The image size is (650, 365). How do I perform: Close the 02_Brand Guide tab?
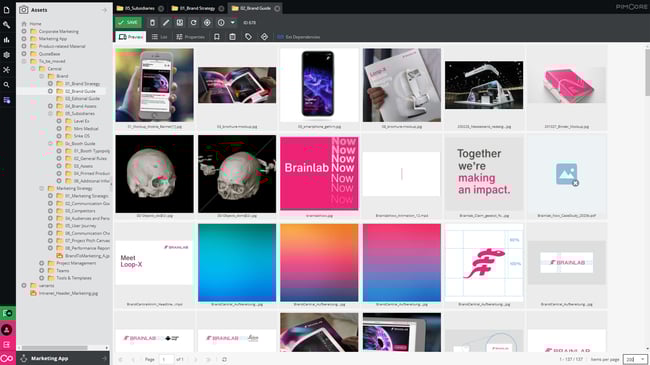point(277,8)
